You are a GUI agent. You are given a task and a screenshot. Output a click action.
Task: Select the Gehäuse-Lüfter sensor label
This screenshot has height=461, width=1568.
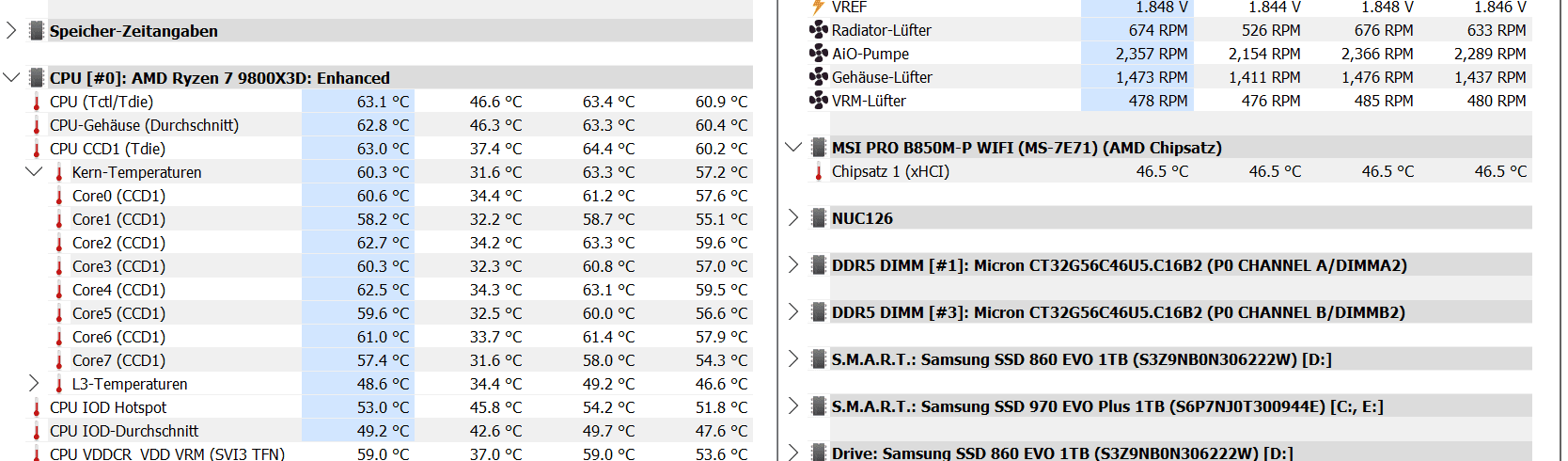click(882, 77)
